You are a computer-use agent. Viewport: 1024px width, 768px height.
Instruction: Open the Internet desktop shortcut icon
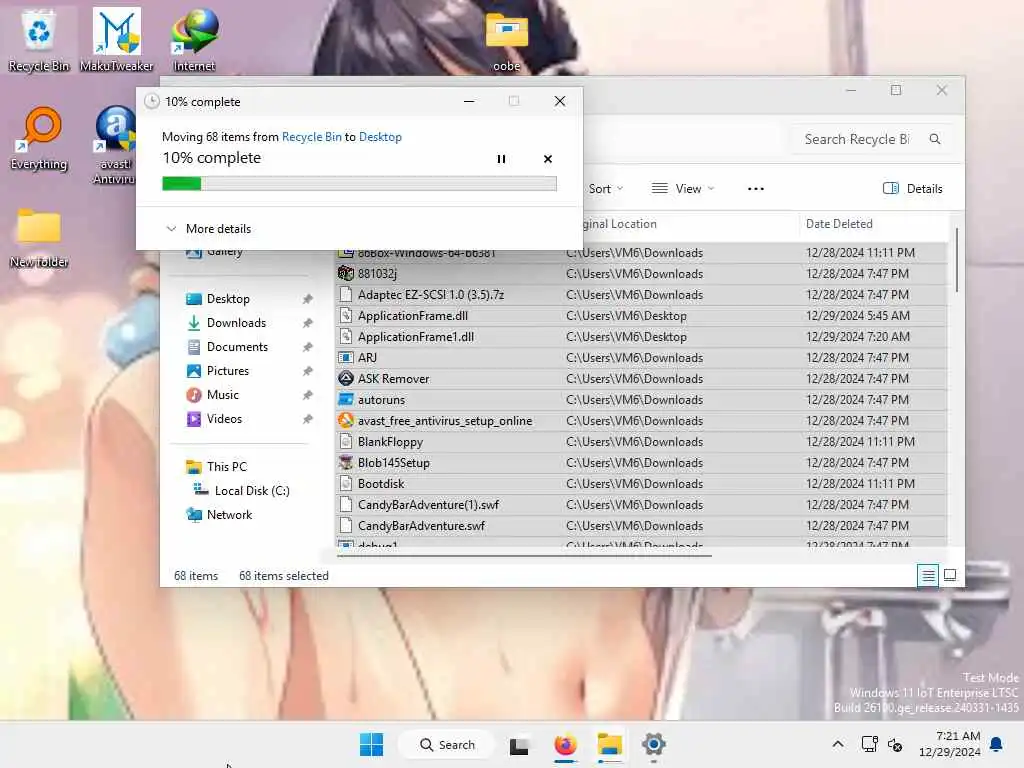194,39
